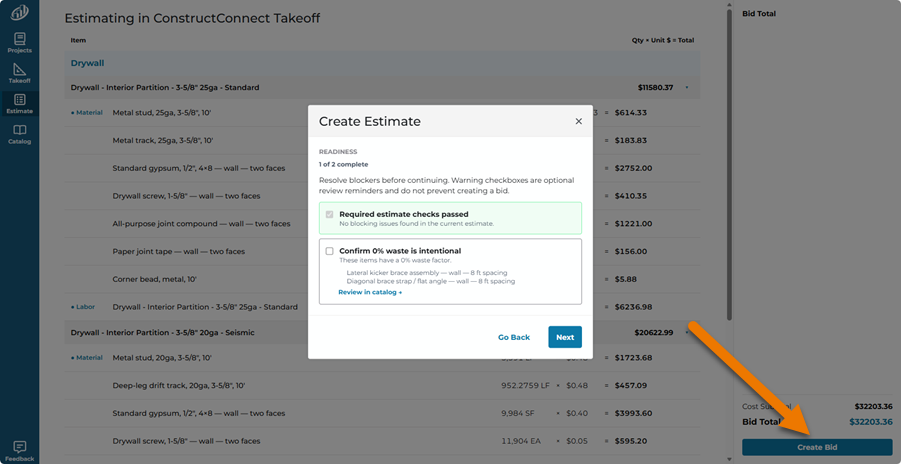The height and width of the screenshot is (464, 901).
Task: Open the Projects section in sidebar
Action: [x=20, y=43]
